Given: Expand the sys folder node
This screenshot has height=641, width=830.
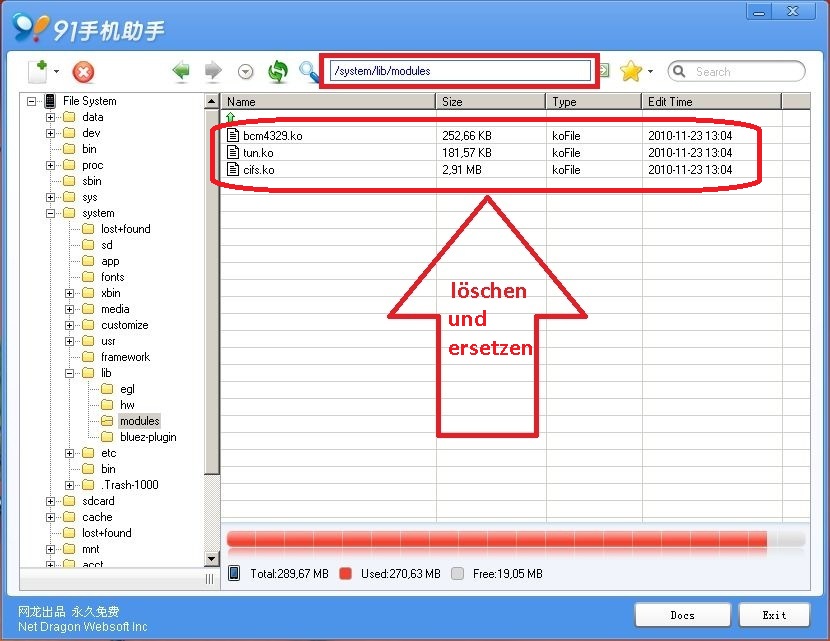Looking at the screenshot, I should pyautogui.click(x=50, y=197).
